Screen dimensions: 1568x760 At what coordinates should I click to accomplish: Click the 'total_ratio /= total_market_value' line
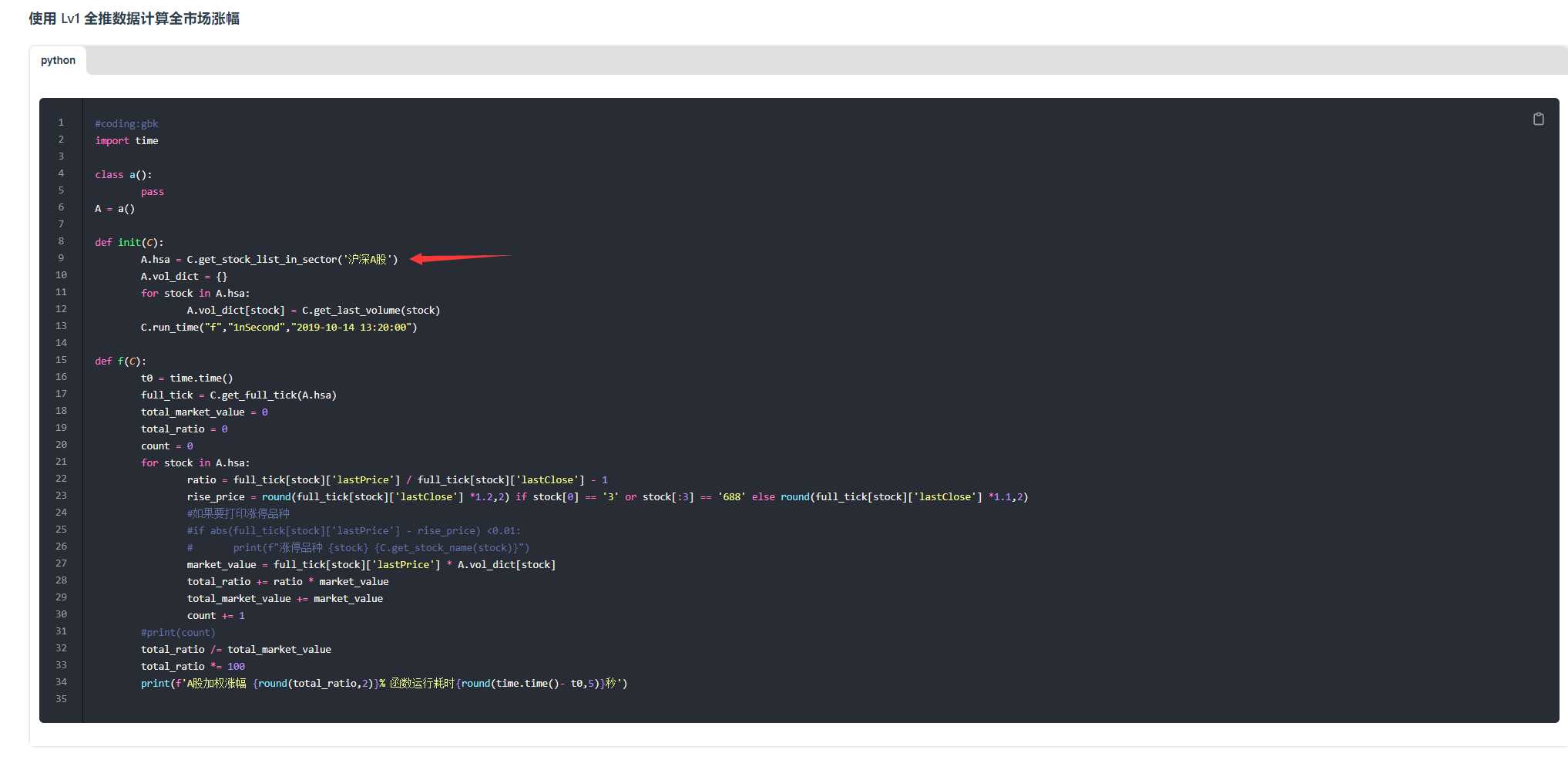click(236, 649)
